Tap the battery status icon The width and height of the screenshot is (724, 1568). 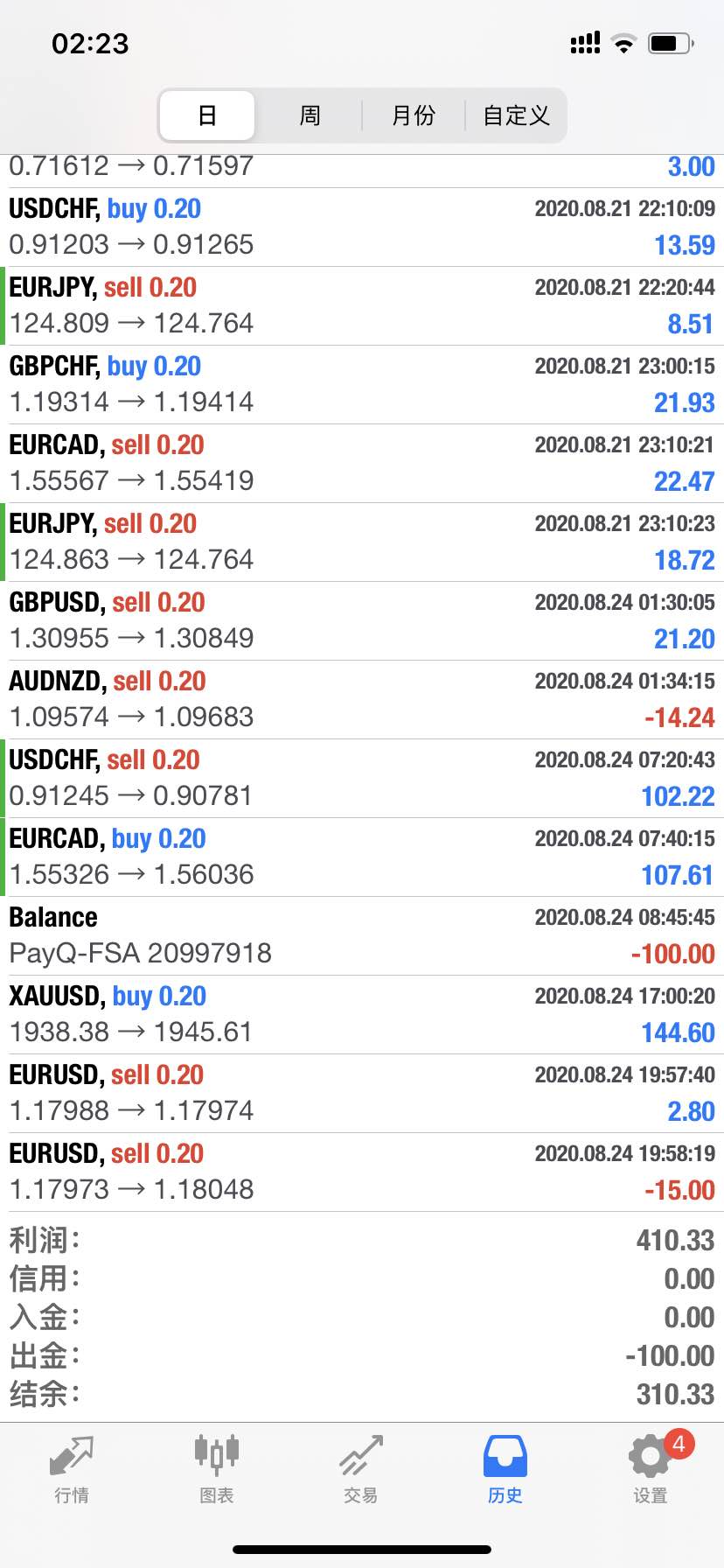[x=671, y=43]
